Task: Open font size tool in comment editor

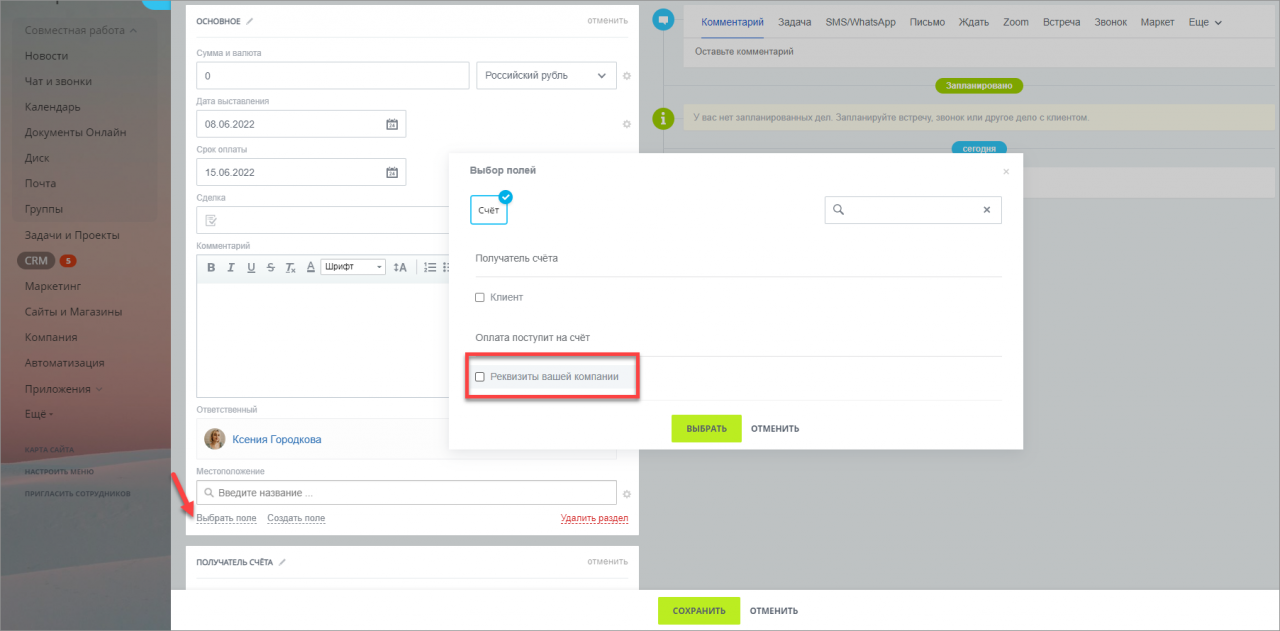Action: point(400,267)
